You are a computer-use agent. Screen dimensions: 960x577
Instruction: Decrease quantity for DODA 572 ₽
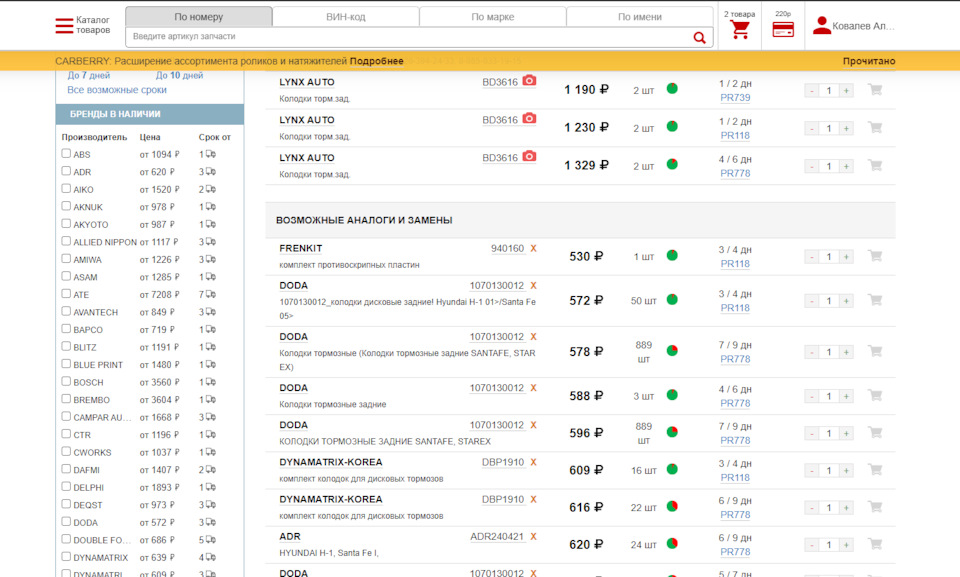tap(812, 301)
